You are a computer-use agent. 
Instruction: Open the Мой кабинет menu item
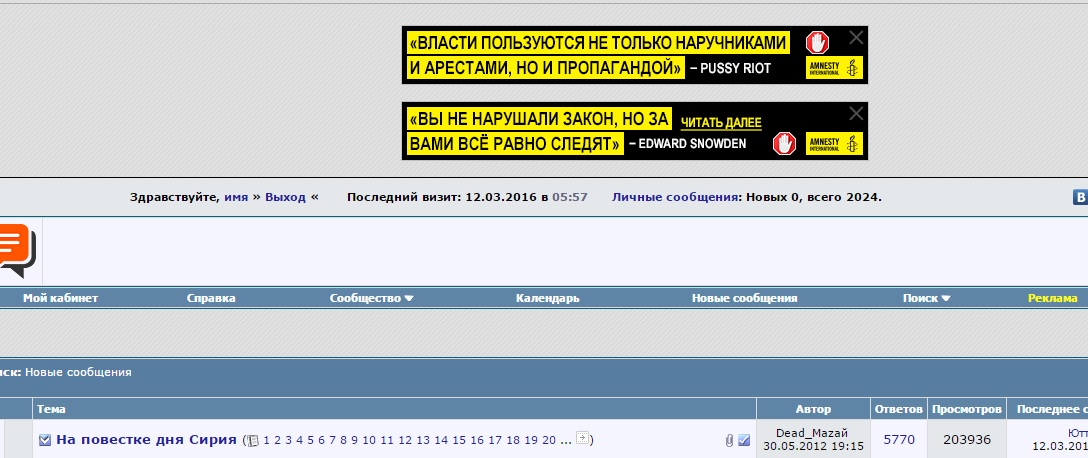(60, 298)
